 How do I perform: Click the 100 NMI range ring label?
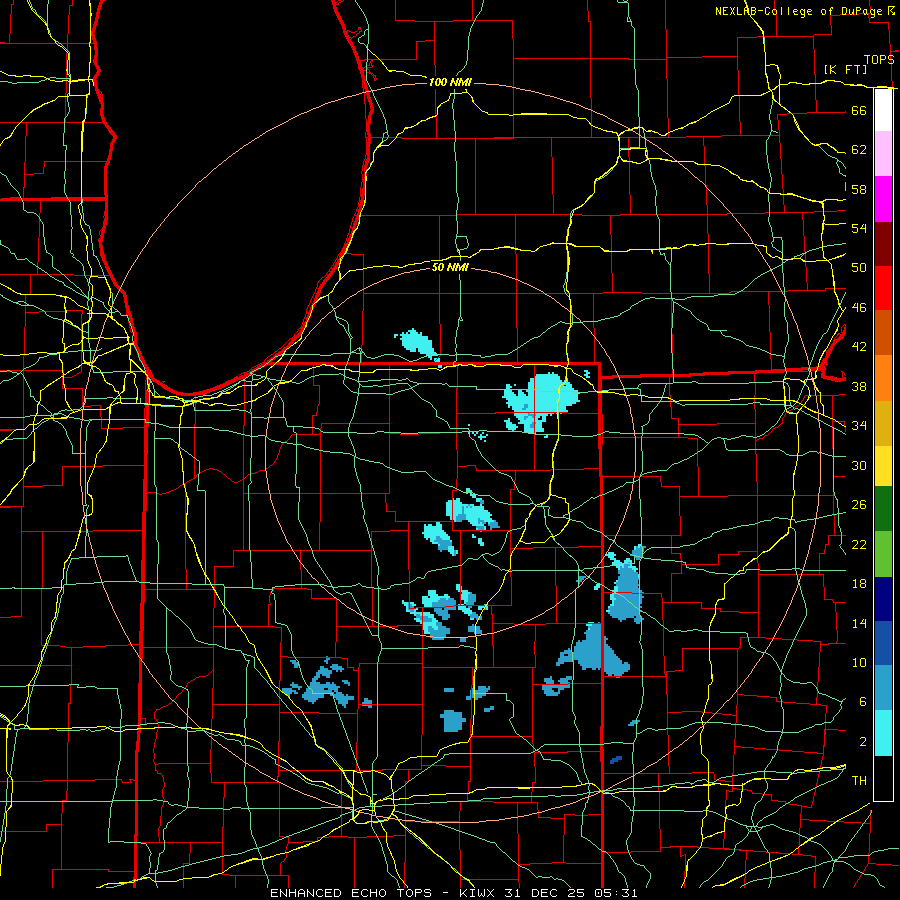(450, 82)
